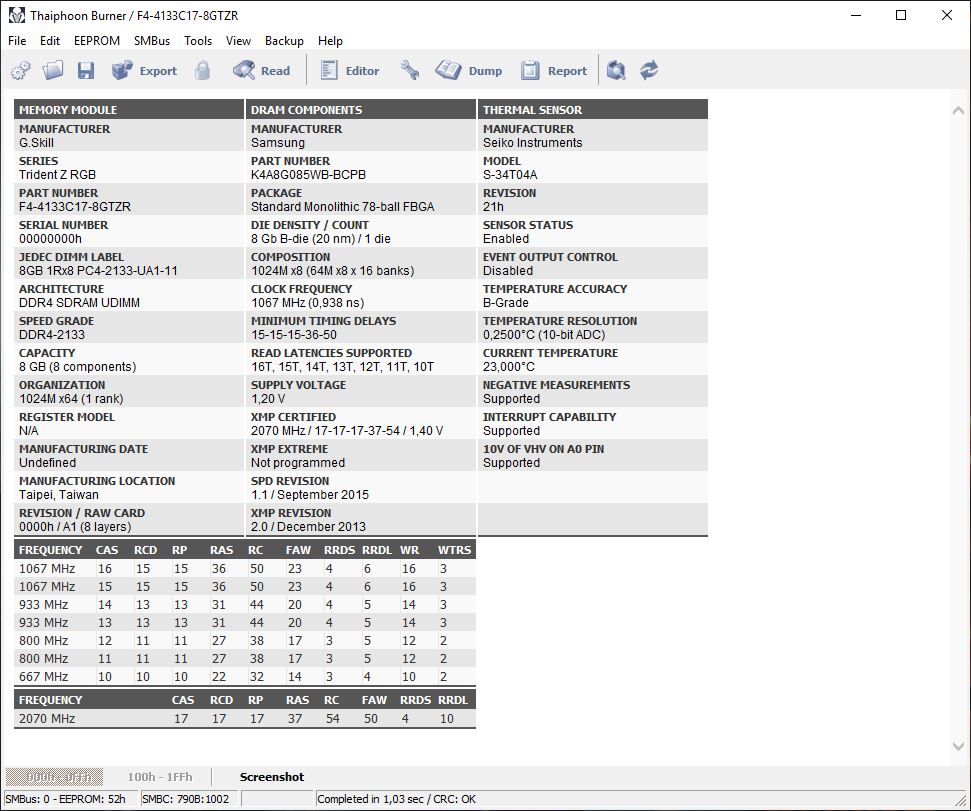Click the magnifier search icon in toolbar
The image size is (971, 811).
(x=616, y=70)
